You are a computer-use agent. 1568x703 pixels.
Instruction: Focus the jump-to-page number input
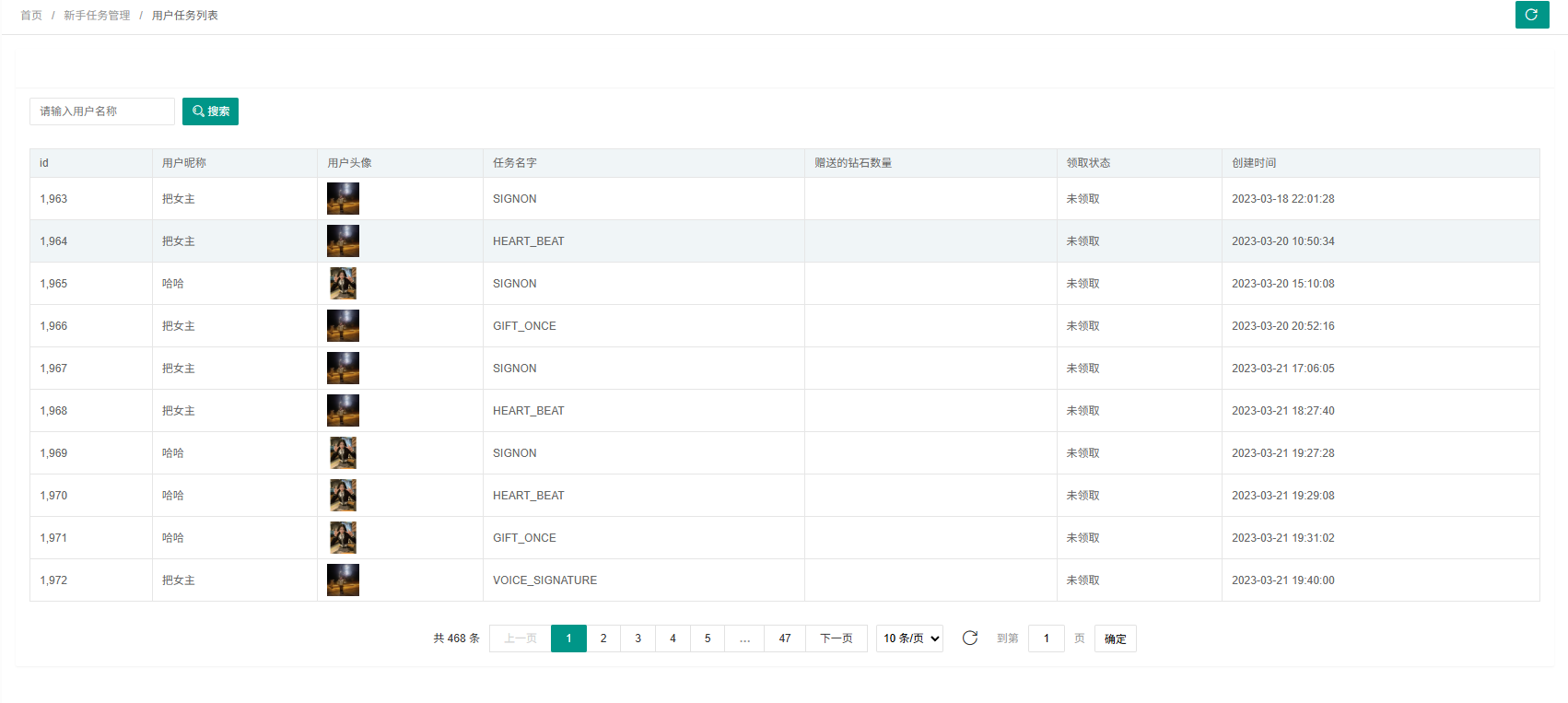tap(1046, 639)
